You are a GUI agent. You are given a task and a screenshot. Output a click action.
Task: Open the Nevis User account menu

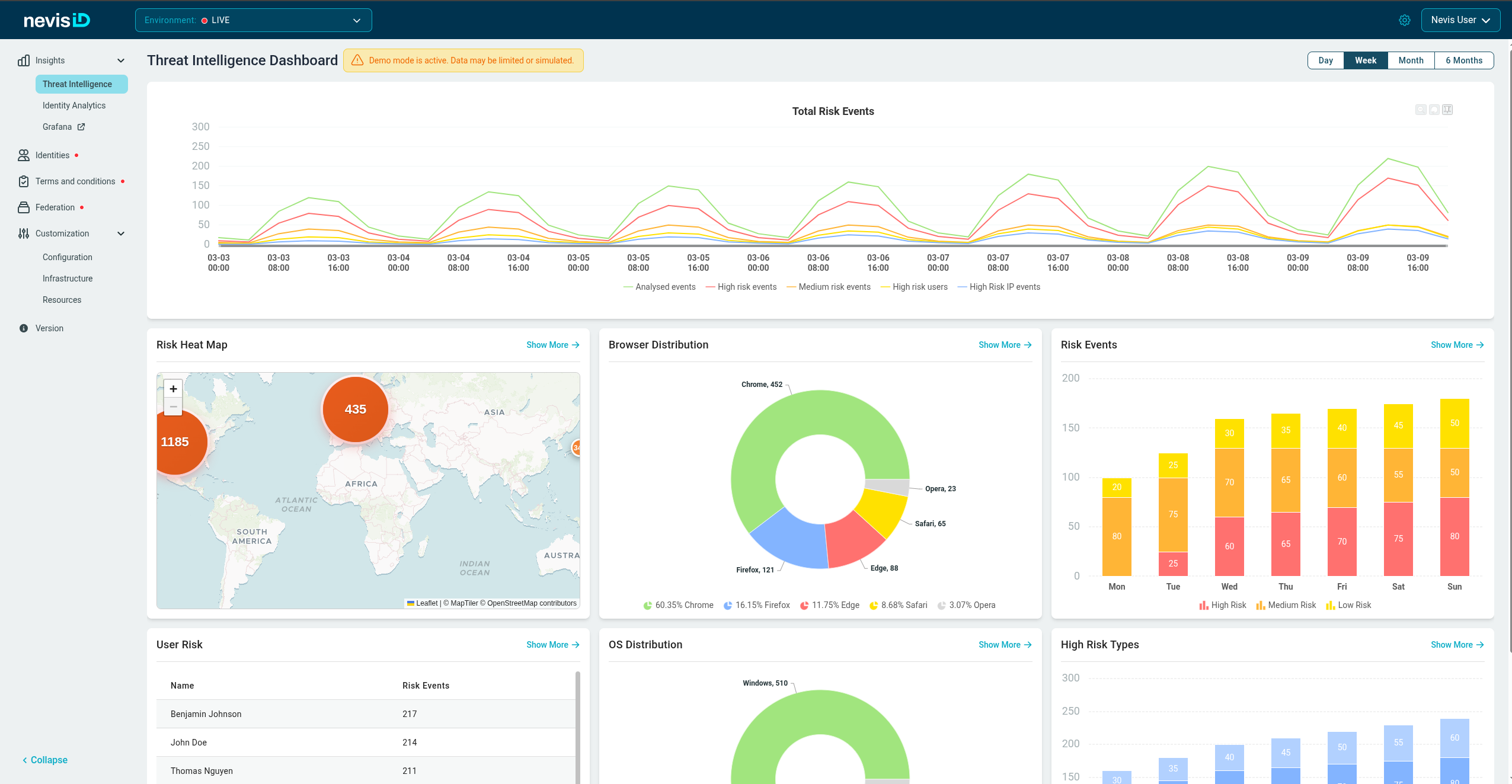[1460, 20]
